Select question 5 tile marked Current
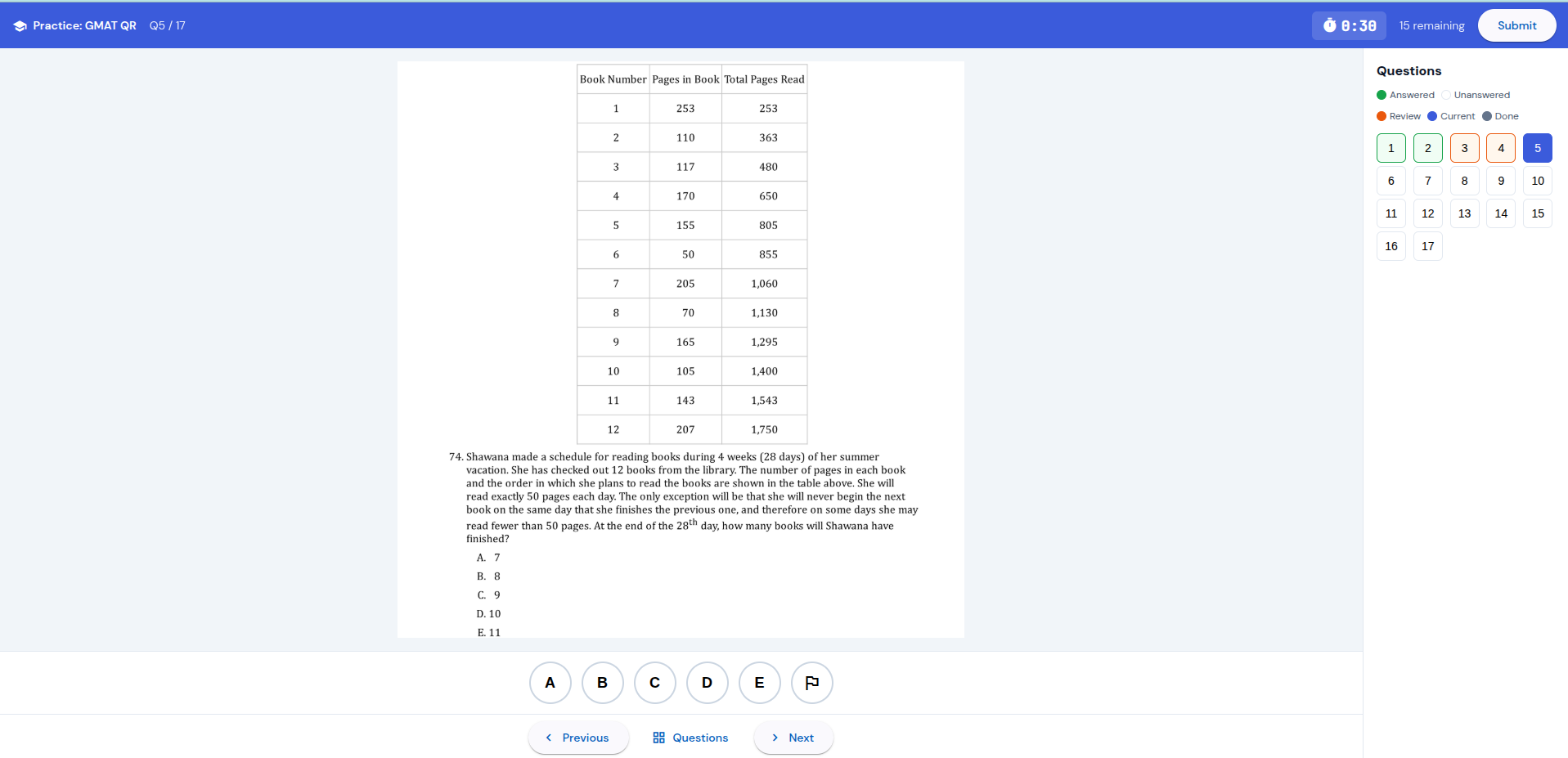The image size is (1568, 758). (x=1537, y=148)
